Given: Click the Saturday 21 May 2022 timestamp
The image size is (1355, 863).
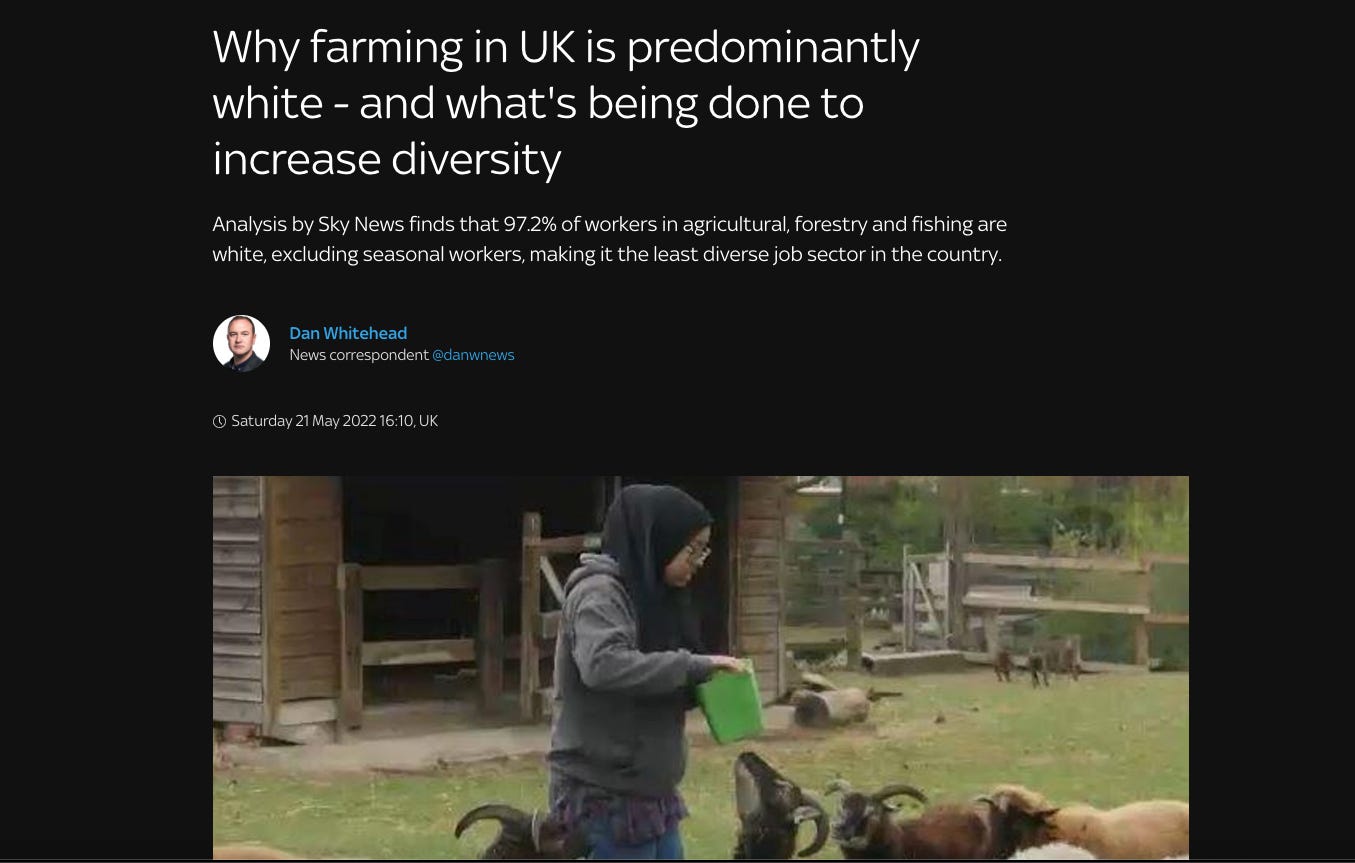Looking at the screenshot, I should click(334, 421).
